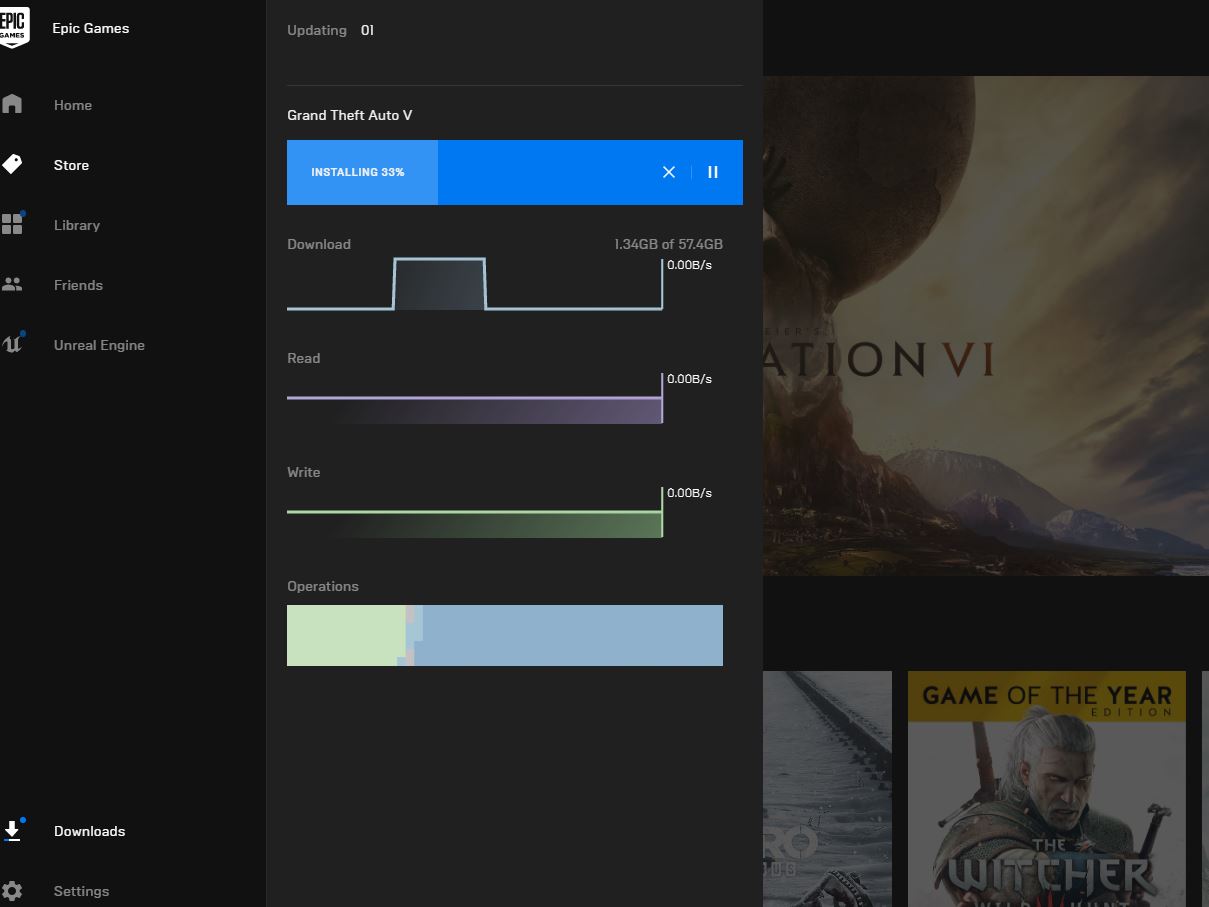1209x907 pixels.
Task: Click the Read speed graph
Action: point(475,398)
